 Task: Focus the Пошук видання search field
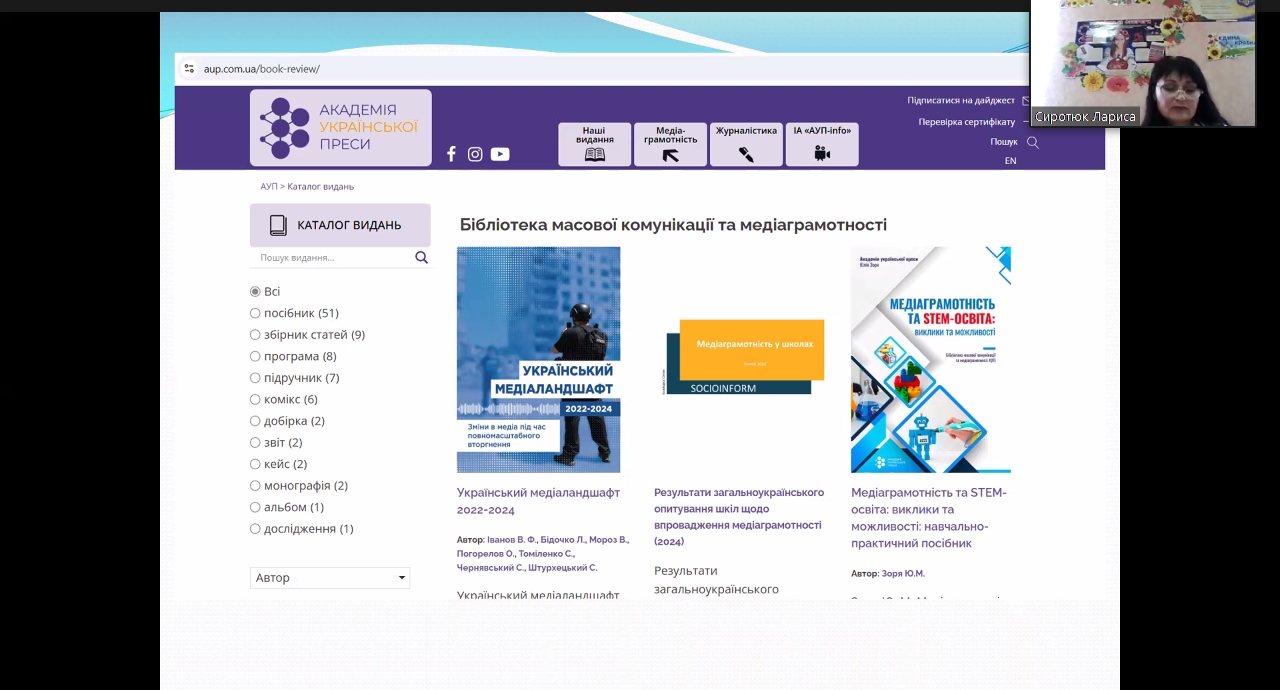click(332, 258)
